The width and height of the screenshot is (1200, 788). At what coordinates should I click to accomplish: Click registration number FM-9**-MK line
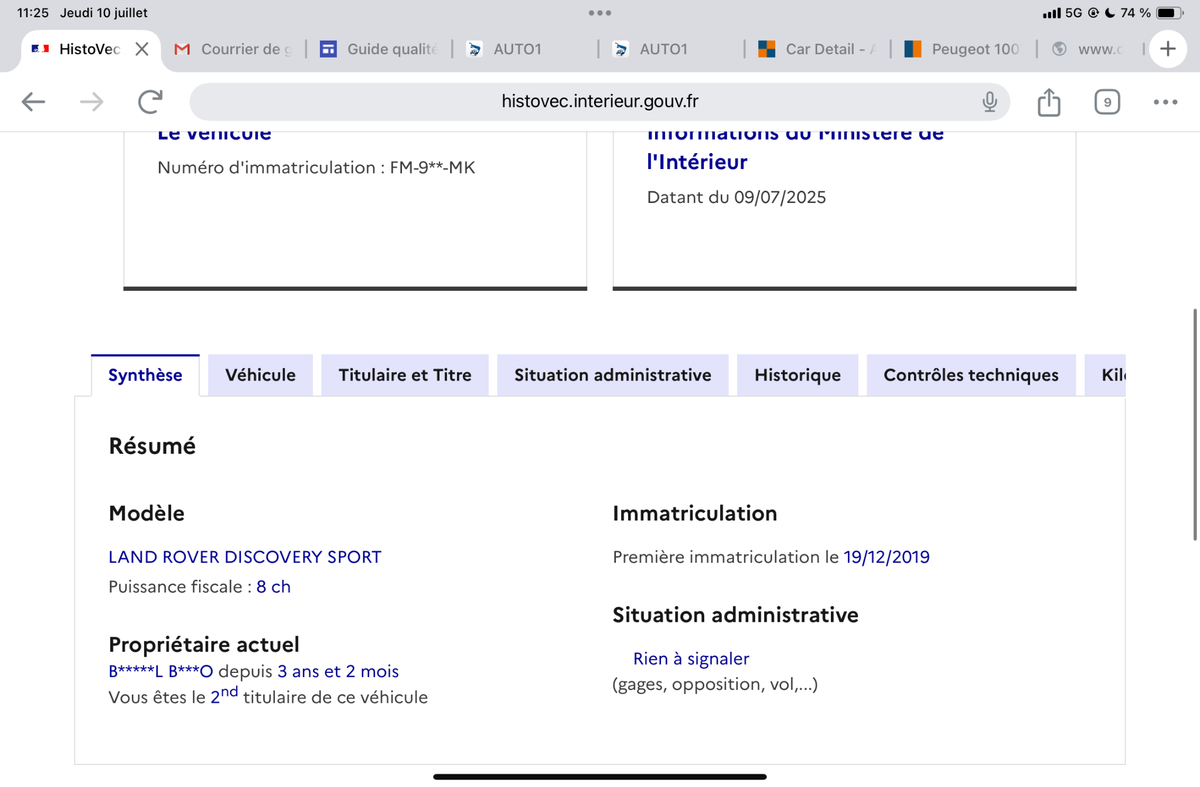coord(317,168)
